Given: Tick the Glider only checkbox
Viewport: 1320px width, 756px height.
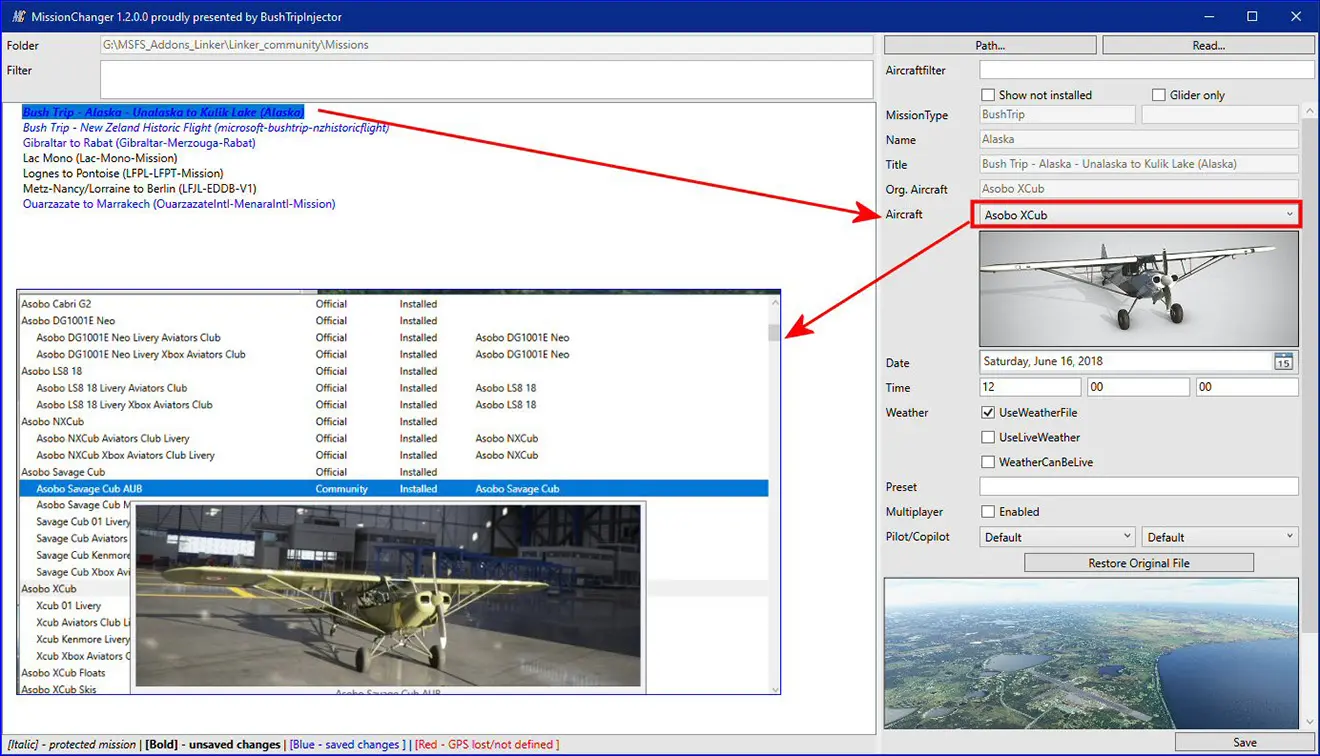Looking at the screenshot, I should pos(1159,95).
